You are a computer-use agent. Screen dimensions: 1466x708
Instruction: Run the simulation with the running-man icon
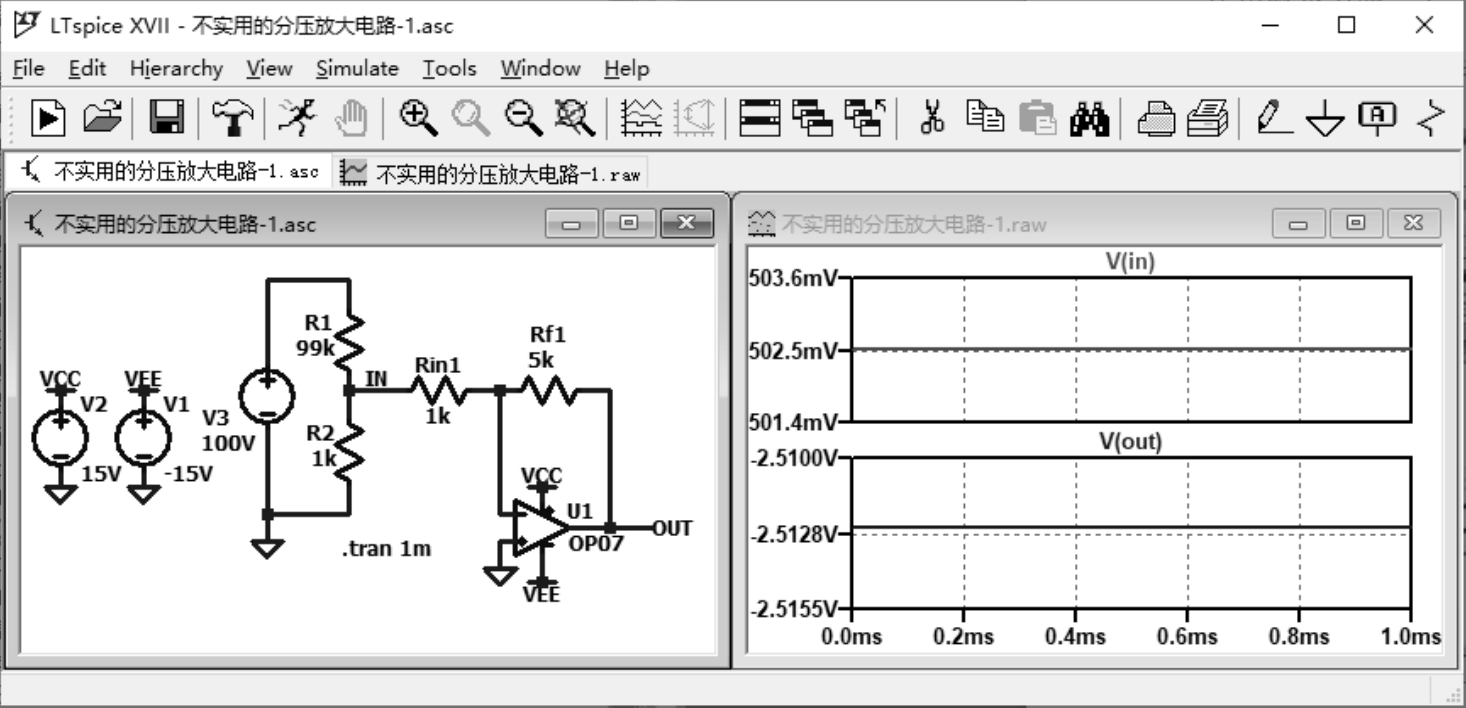point(295,118)
